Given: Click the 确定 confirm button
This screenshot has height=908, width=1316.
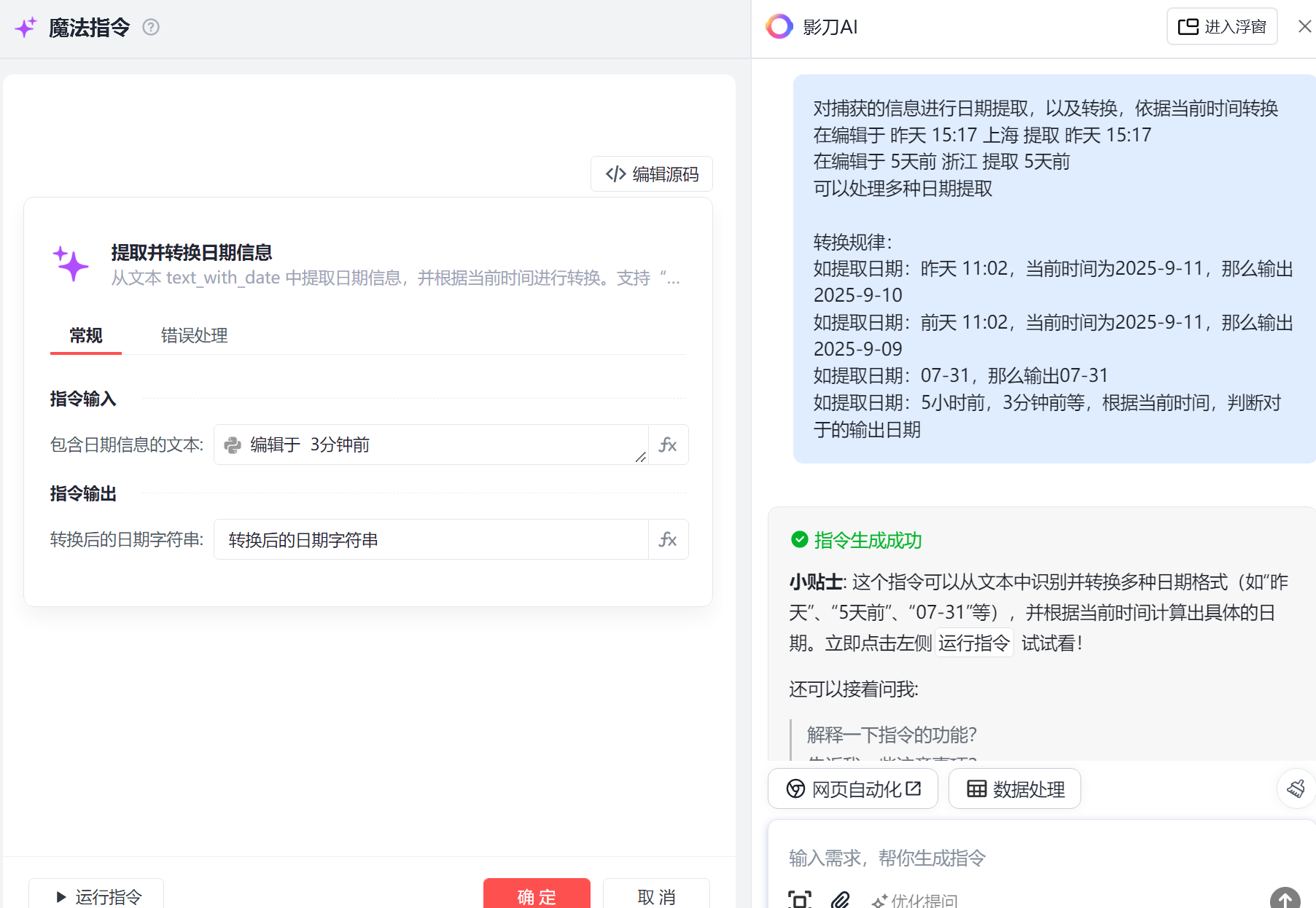Looking at the screenshot, I should (537, 894).
